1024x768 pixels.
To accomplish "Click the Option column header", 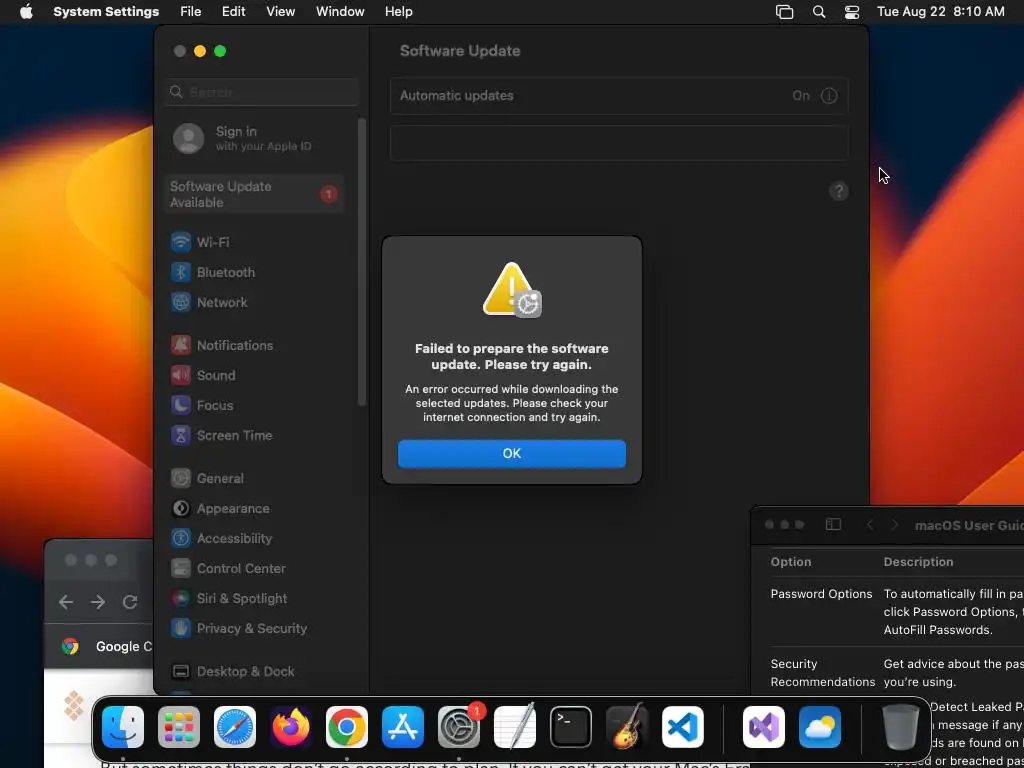I will tap(791, 562).
